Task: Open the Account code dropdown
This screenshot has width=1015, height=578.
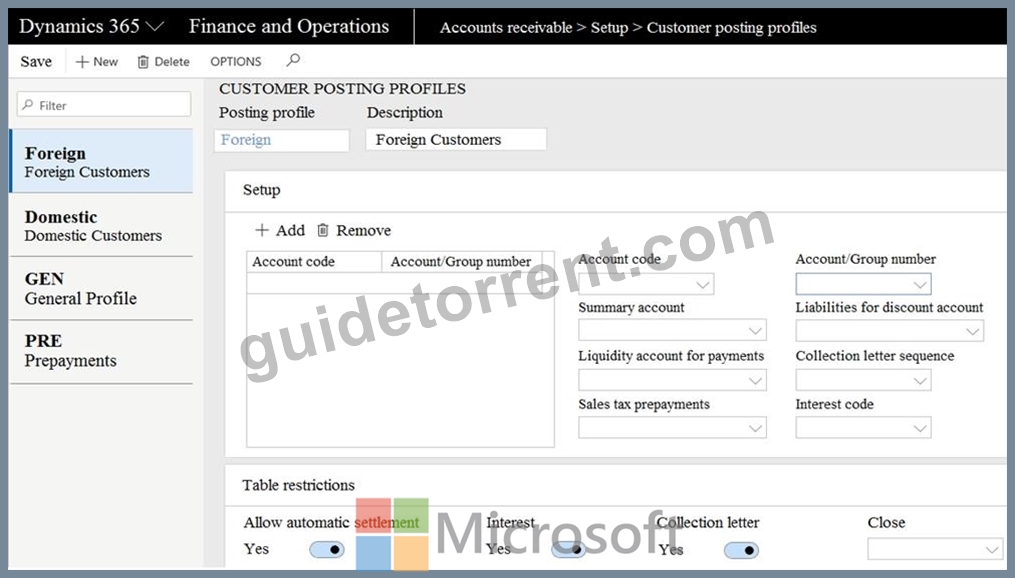Action: coord(646,283)
